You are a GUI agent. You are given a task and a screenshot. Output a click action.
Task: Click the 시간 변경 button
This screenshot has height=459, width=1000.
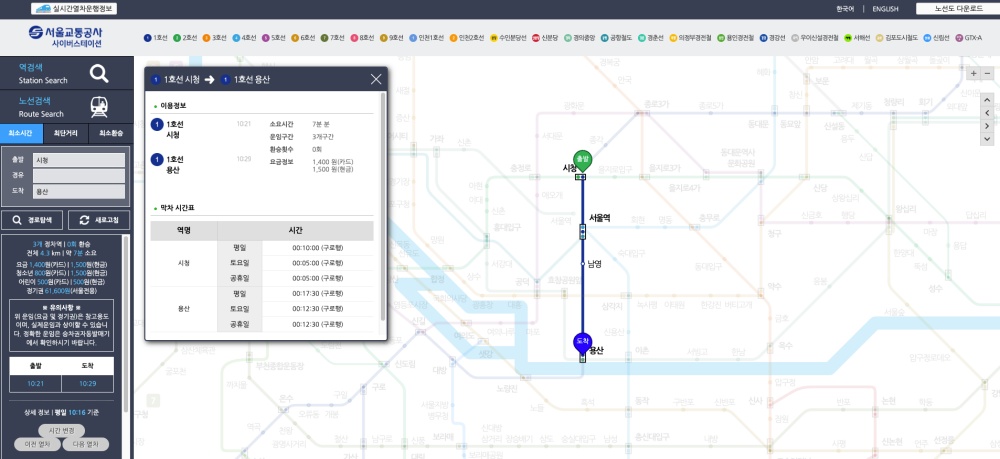61,431
